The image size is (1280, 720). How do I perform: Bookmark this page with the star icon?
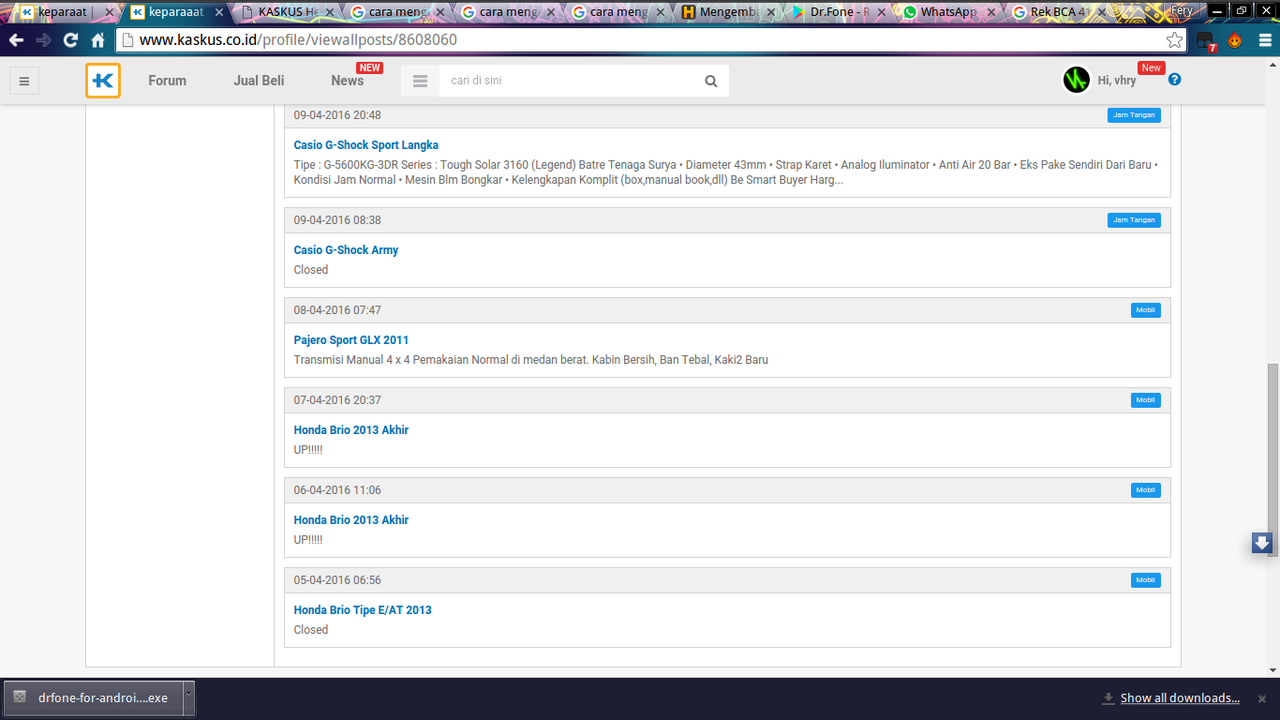tap(1174, 40)
